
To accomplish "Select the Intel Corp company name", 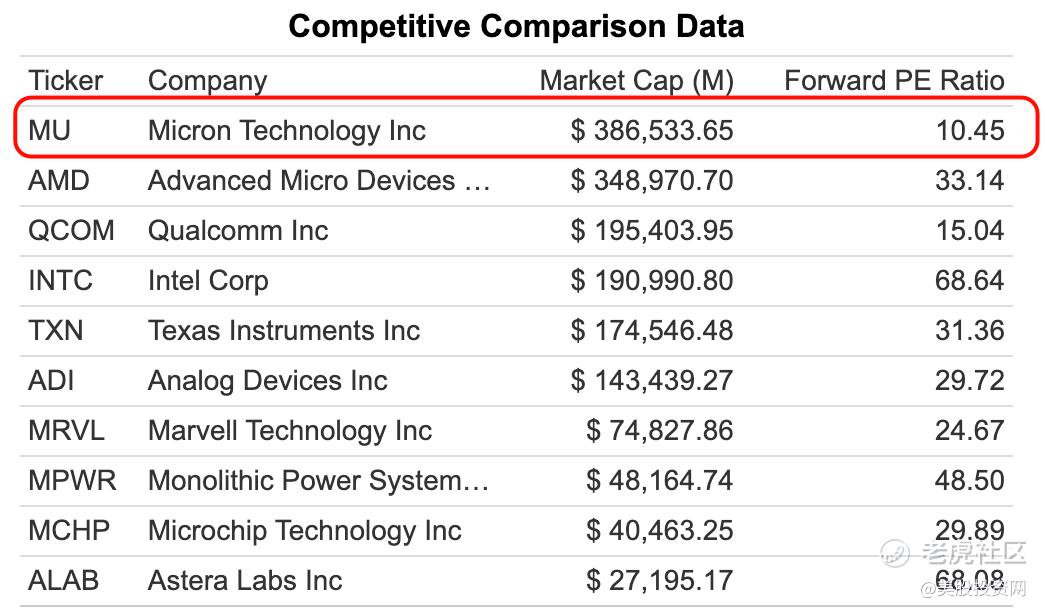I will (208, 281).
